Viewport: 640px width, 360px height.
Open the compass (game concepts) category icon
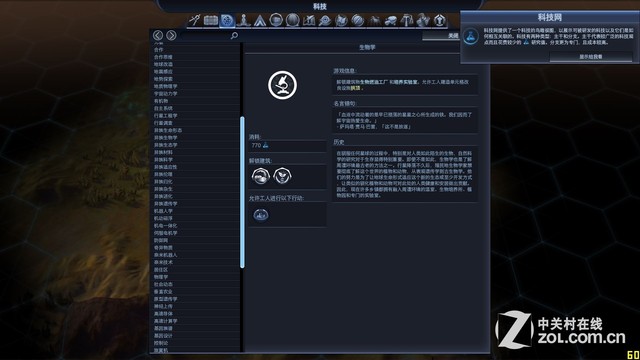[195, 20]
